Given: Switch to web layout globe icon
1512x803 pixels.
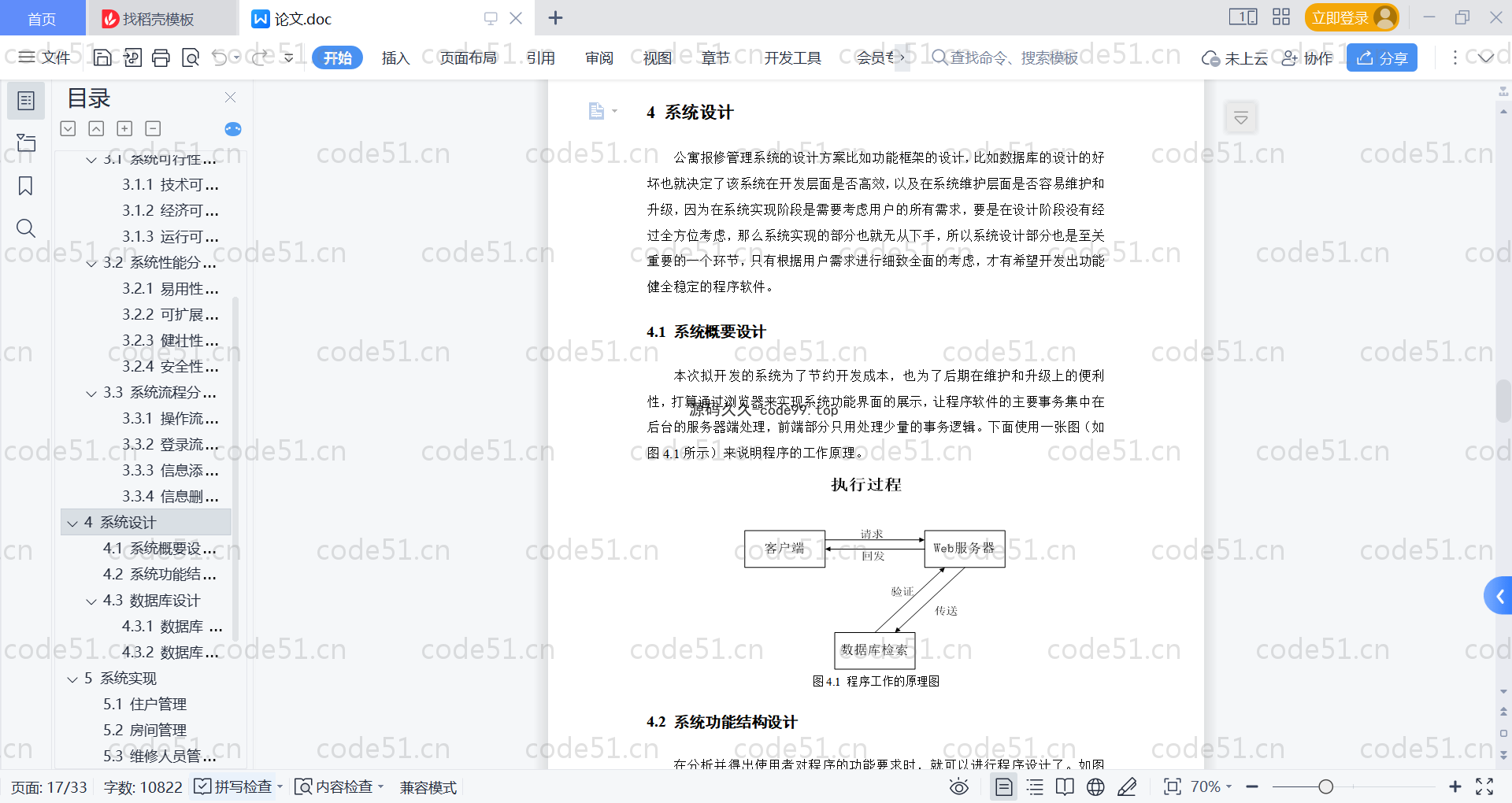Looking at the screenshot, I should (1095, 786).
